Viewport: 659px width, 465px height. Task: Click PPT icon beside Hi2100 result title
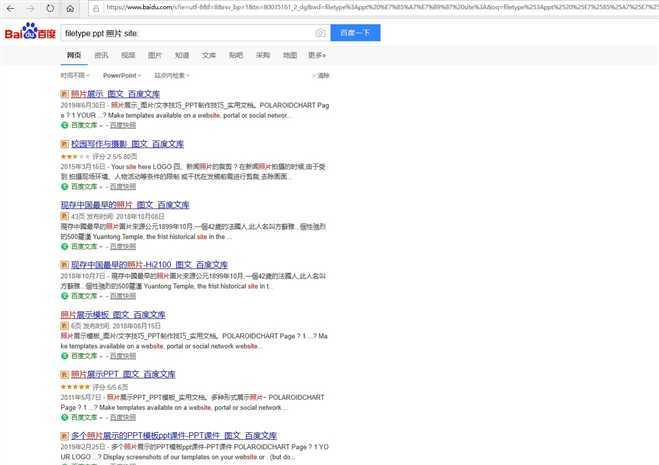(x=64, y=264)
